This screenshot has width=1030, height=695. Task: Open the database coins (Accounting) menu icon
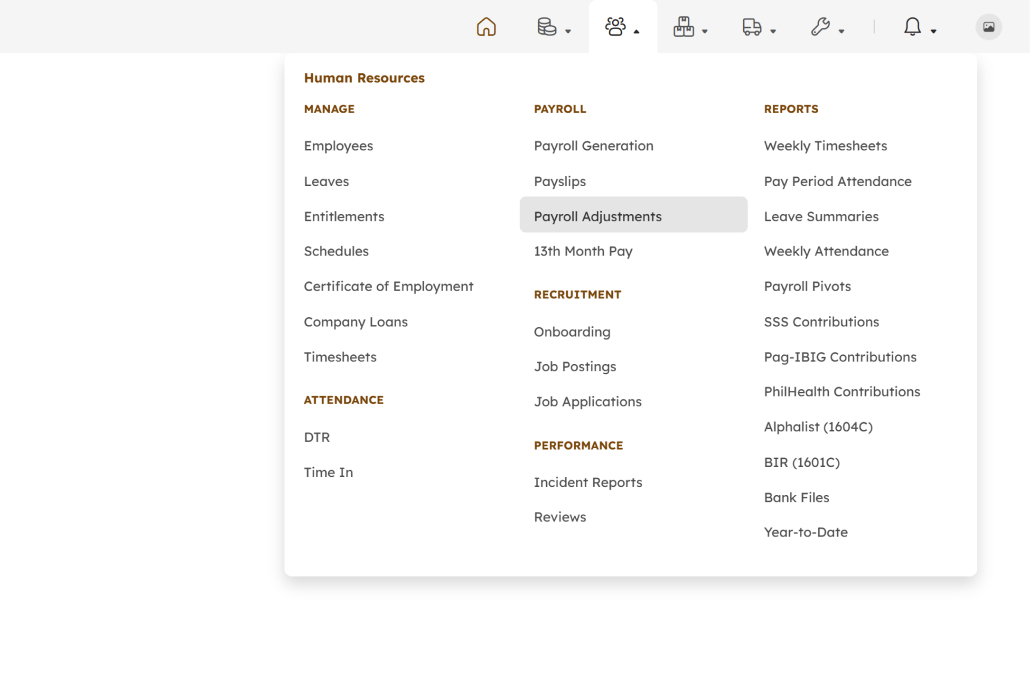click(x=547, y=27)
